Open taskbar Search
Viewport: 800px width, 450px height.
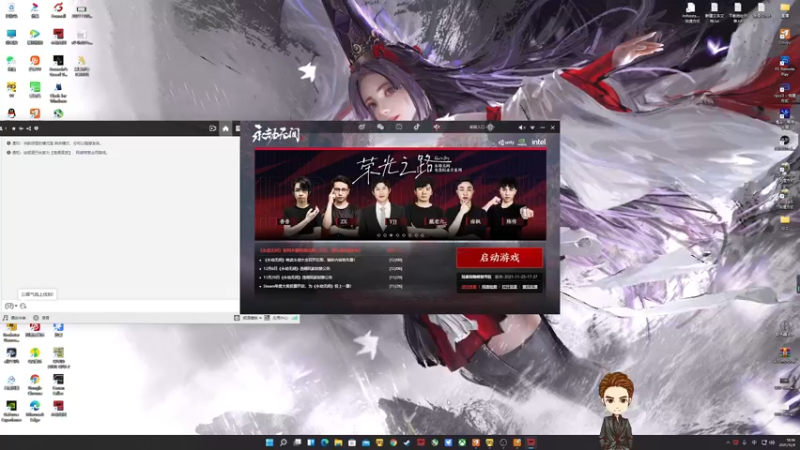point(283,443)
